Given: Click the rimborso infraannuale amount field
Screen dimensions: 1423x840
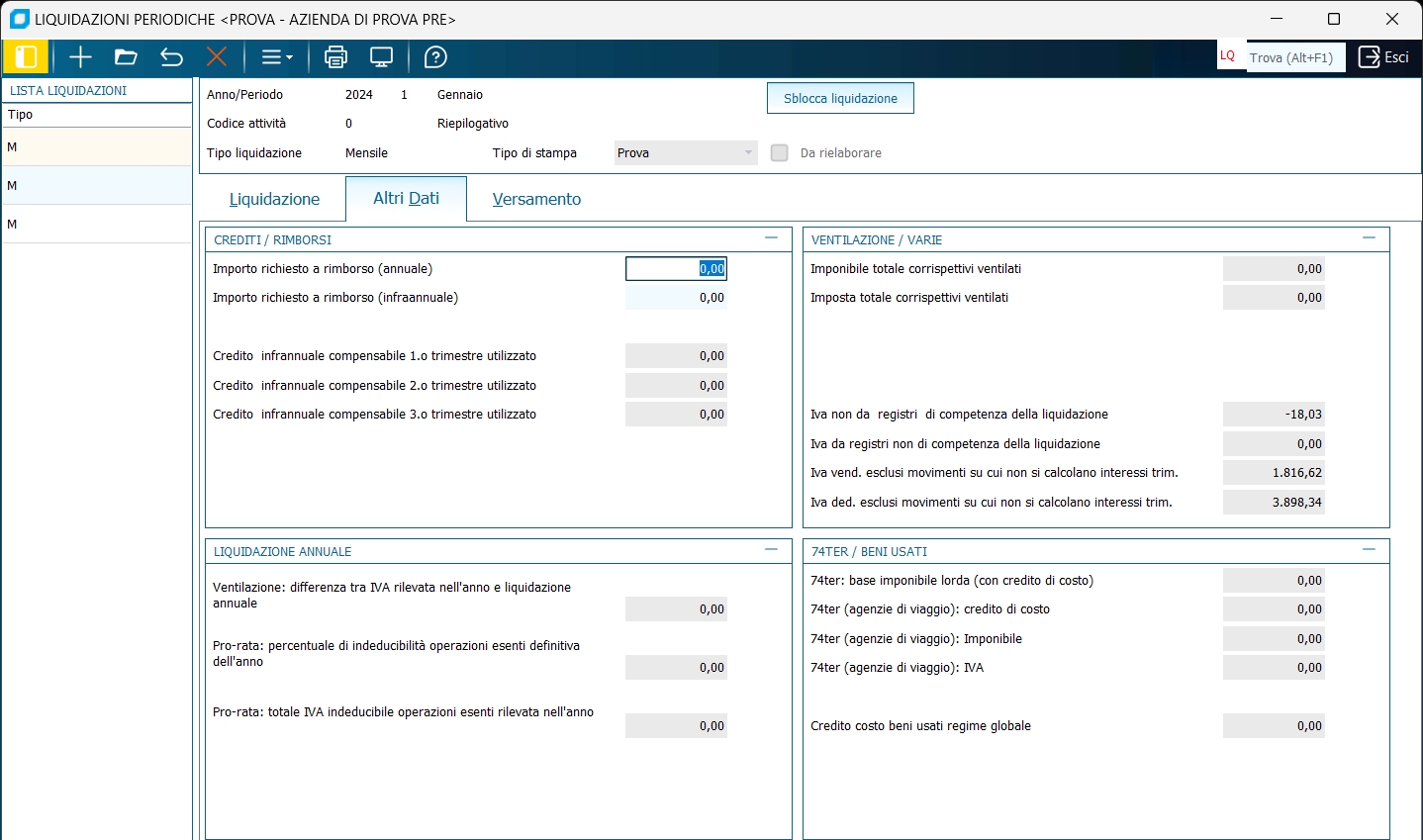Looking at the screenshot, I should (677, 298).
